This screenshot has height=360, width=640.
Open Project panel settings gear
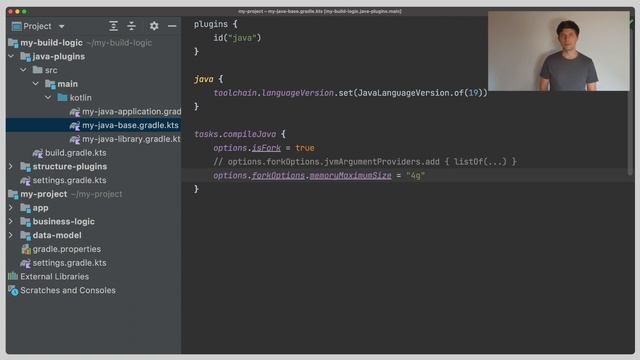(x=154, y=26)
